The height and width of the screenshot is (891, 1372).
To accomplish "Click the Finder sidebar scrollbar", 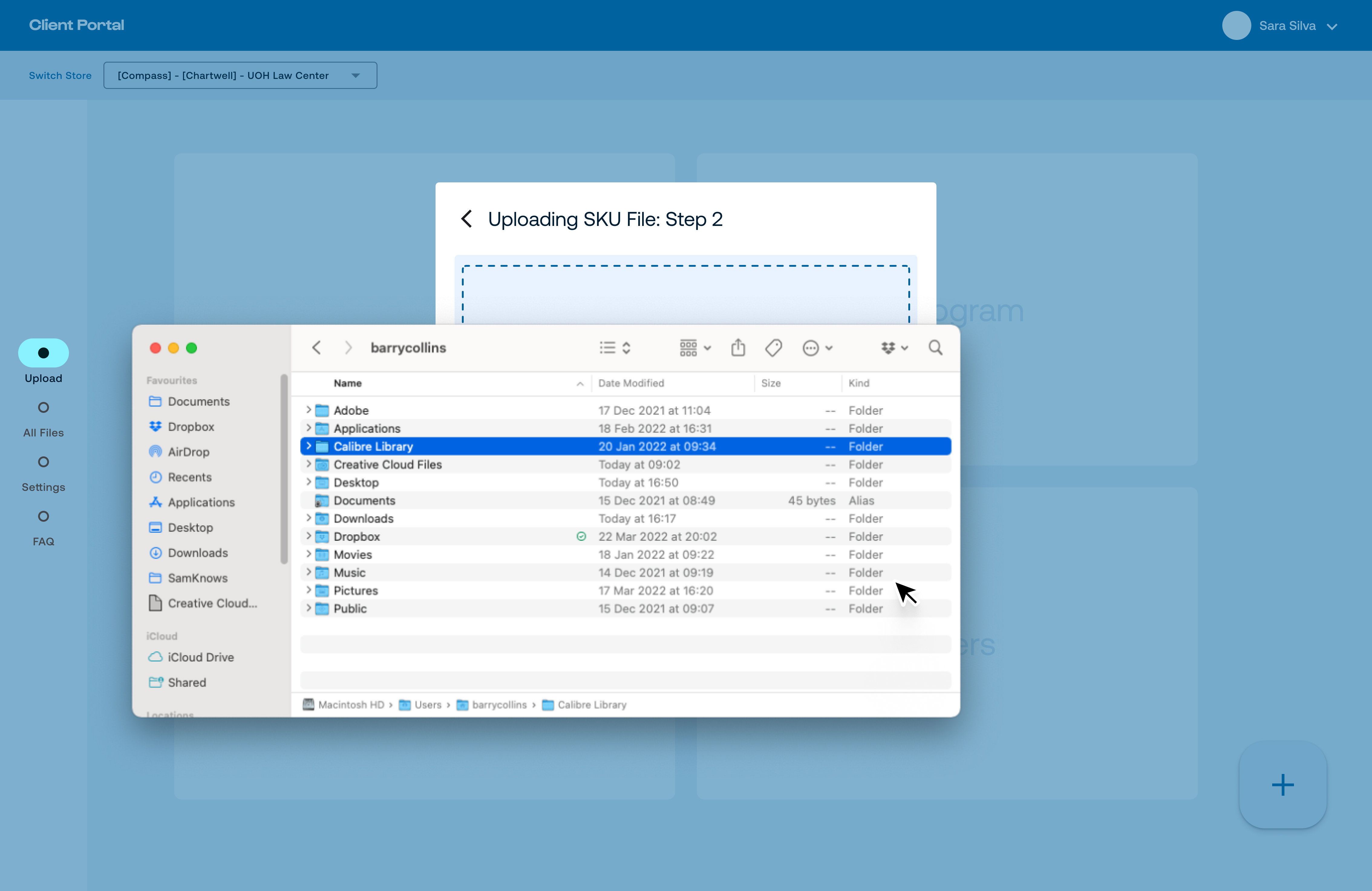I will (x=284, y=468).
